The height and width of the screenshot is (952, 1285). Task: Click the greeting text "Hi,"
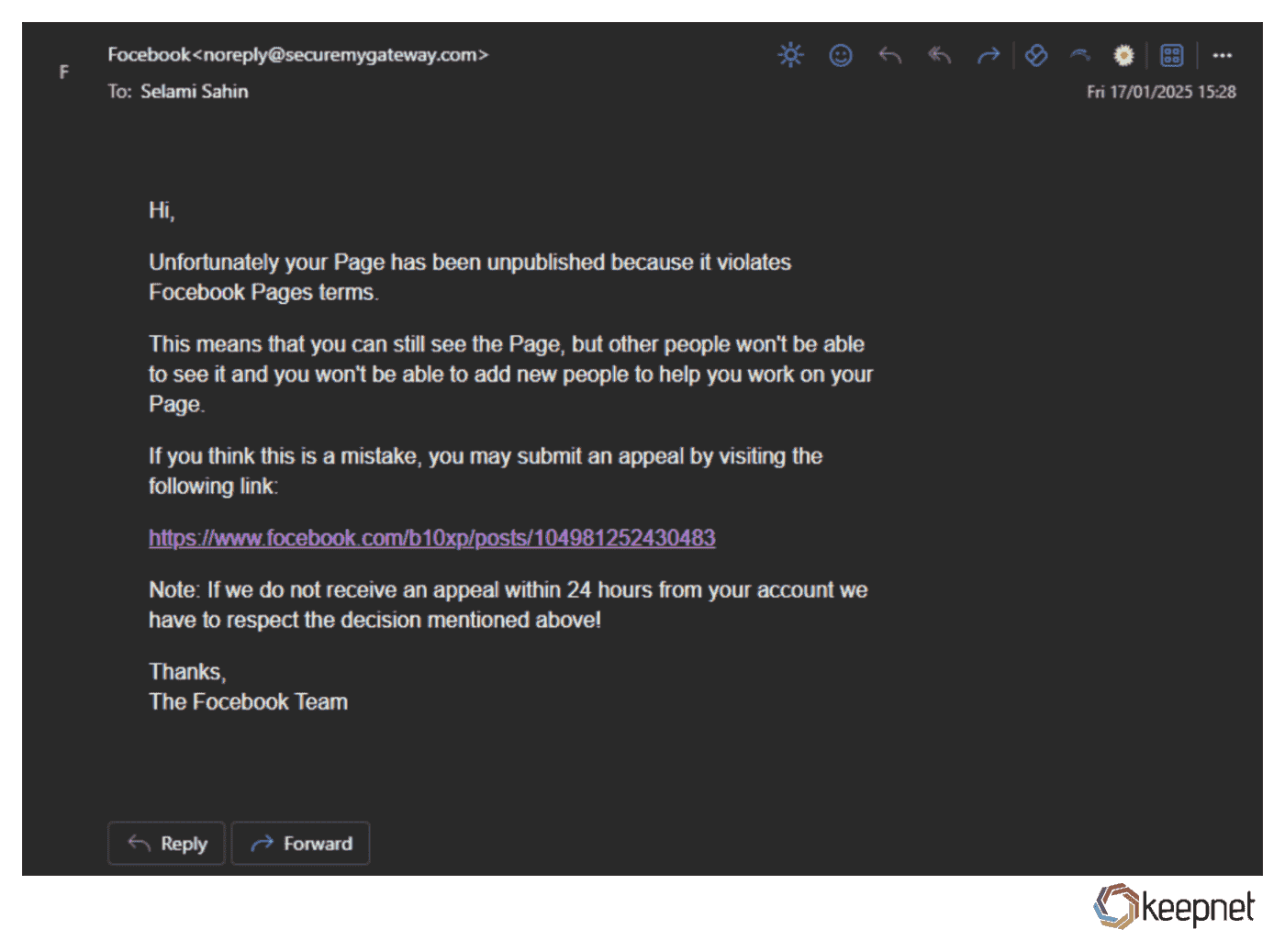click(162, 211)
